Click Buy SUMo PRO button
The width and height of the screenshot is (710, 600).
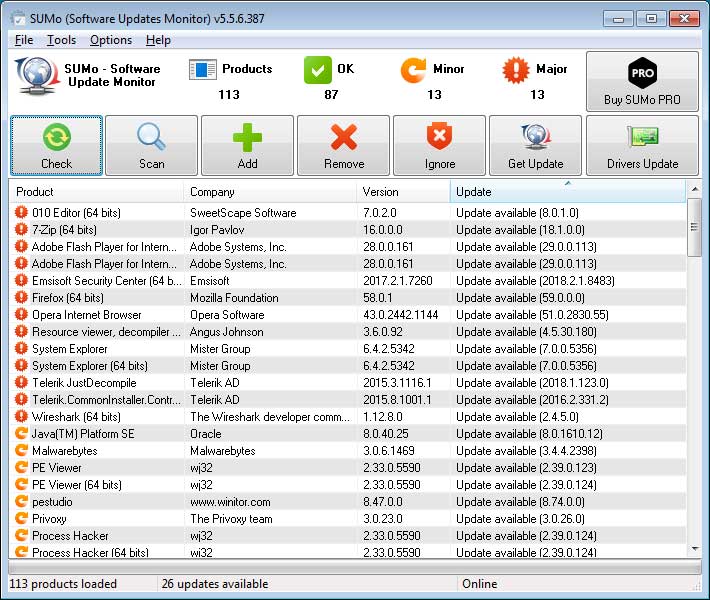point(643,81)
